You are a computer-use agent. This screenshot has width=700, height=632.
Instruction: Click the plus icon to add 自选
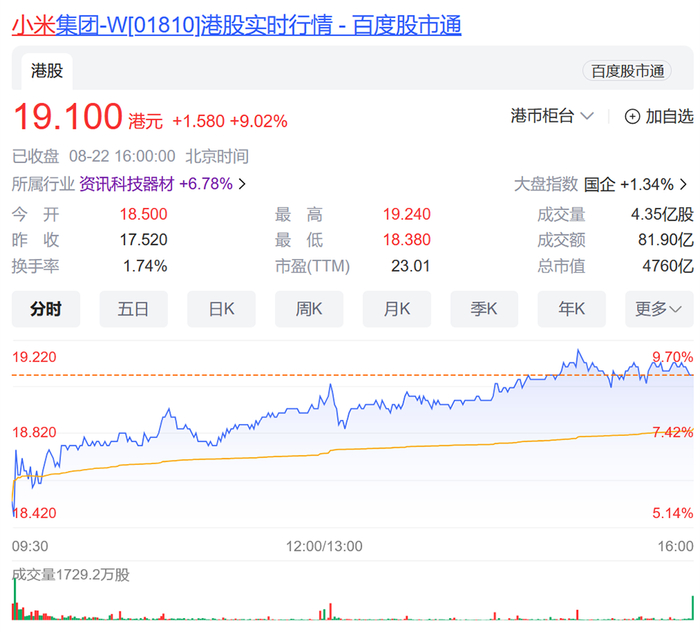(632, 116)
